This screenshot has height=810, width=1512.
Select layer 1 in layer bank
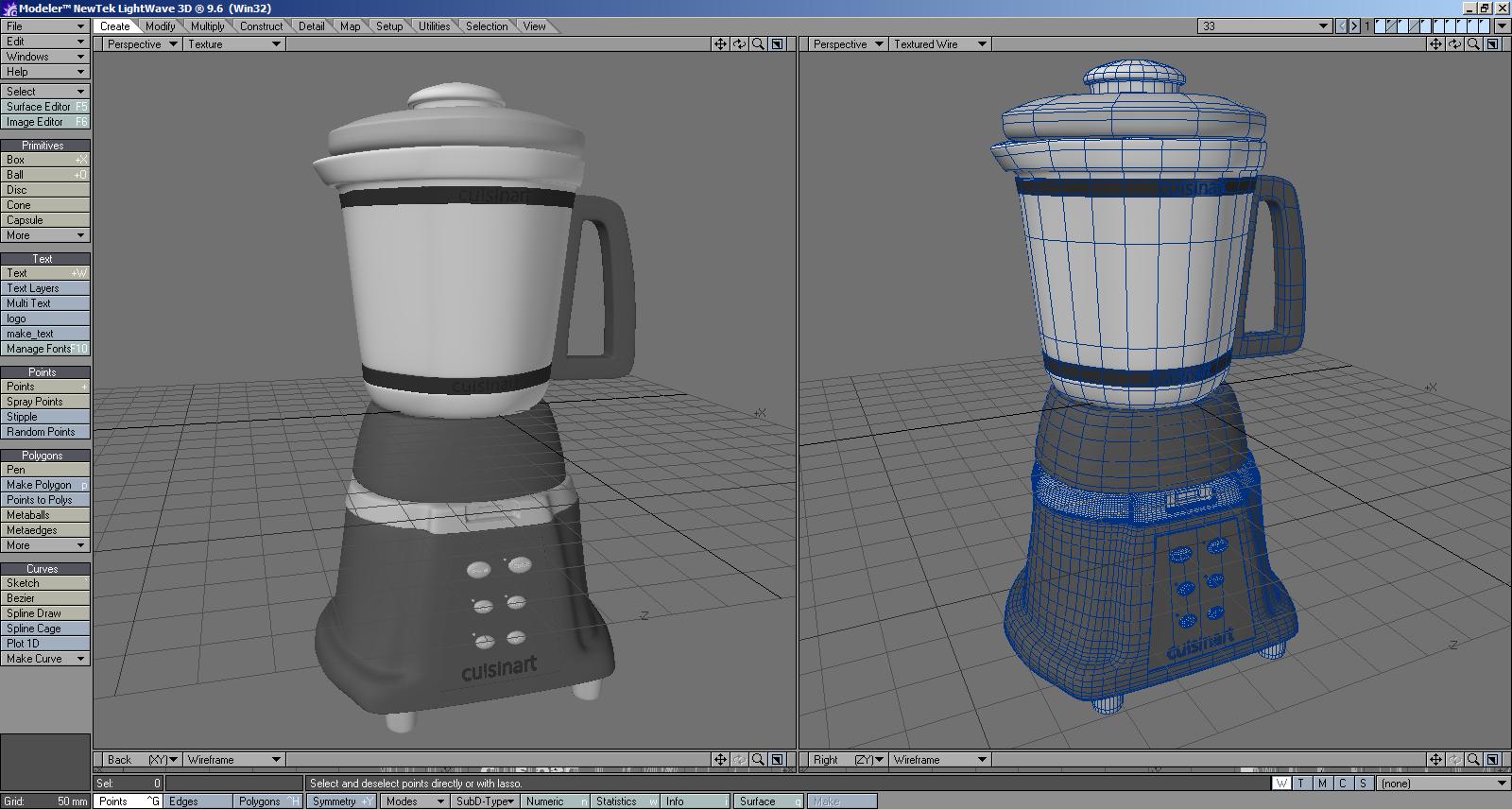pos(1380,26)
